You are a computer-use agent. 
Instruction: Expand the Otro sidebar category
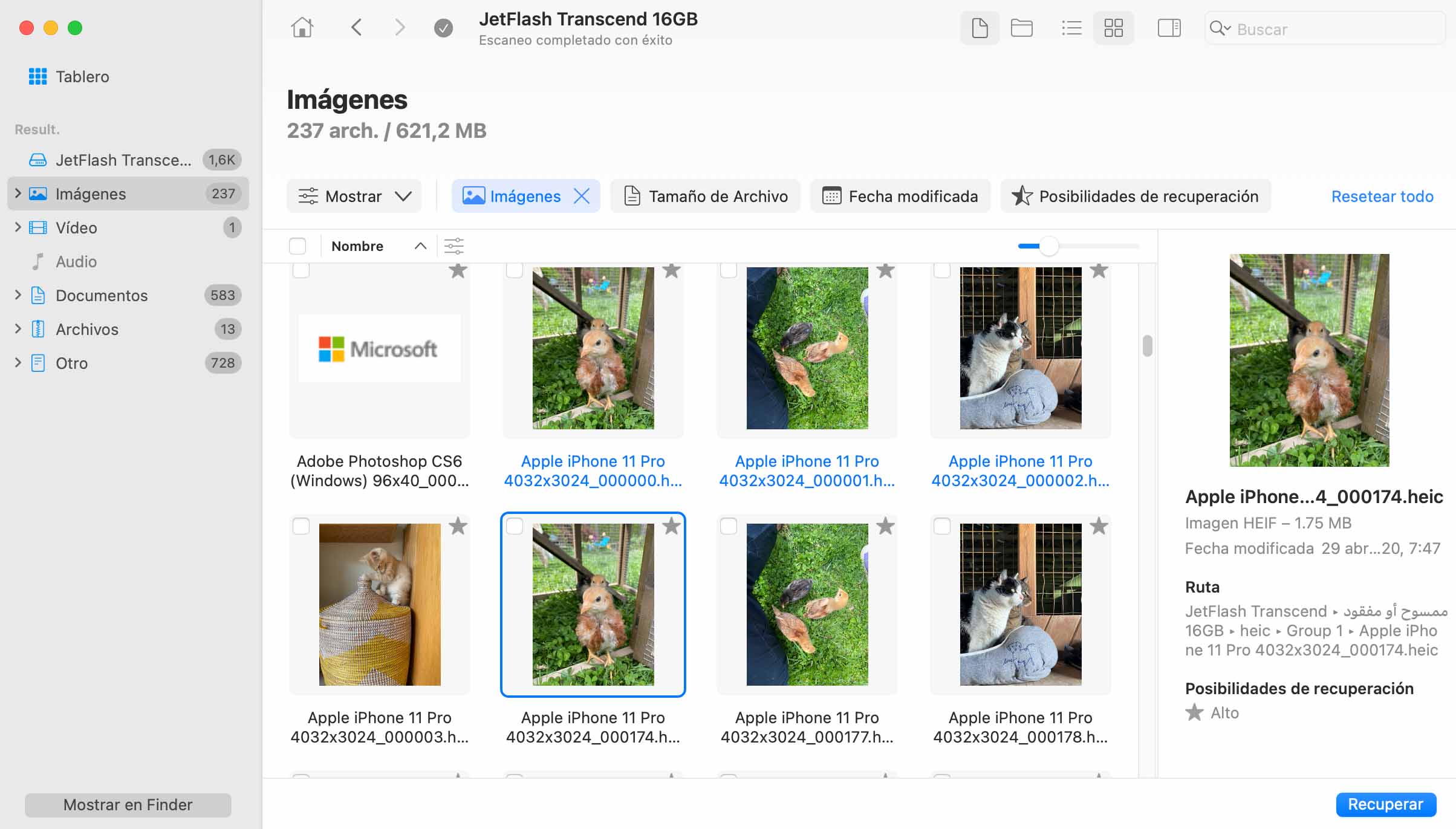pos(18,363)
